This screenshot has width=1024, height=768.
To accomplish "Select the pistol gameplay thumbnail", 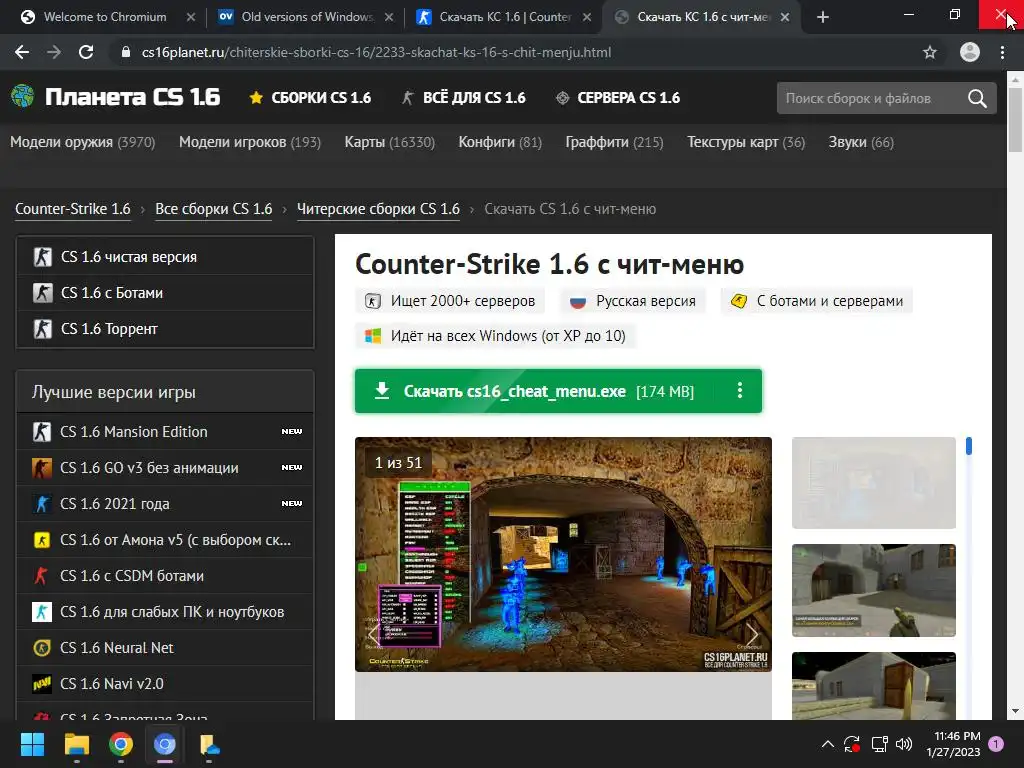I will [x=874, y=590].
